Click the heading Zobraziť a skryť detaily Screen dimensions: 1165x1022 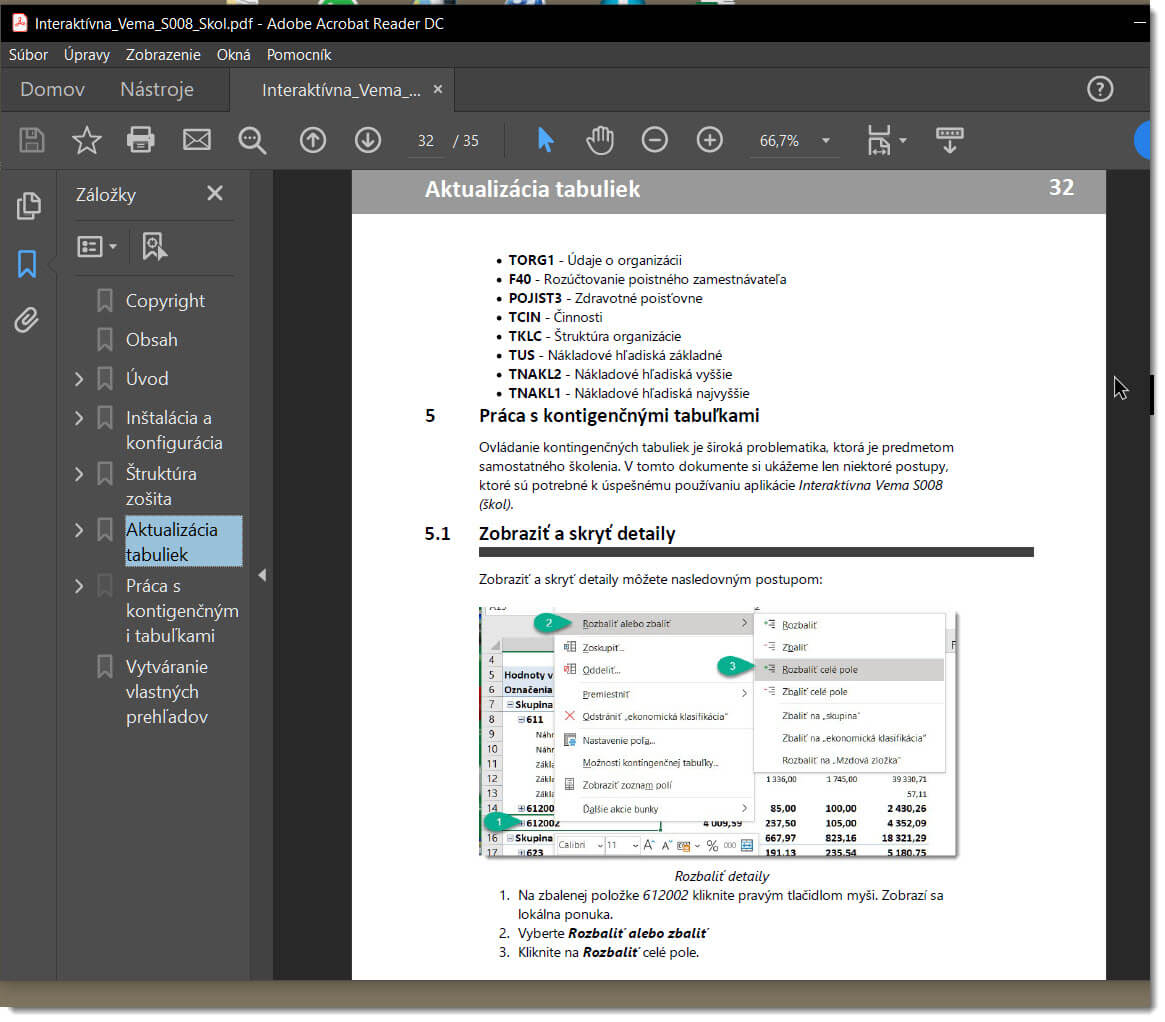tap(577, 534)
